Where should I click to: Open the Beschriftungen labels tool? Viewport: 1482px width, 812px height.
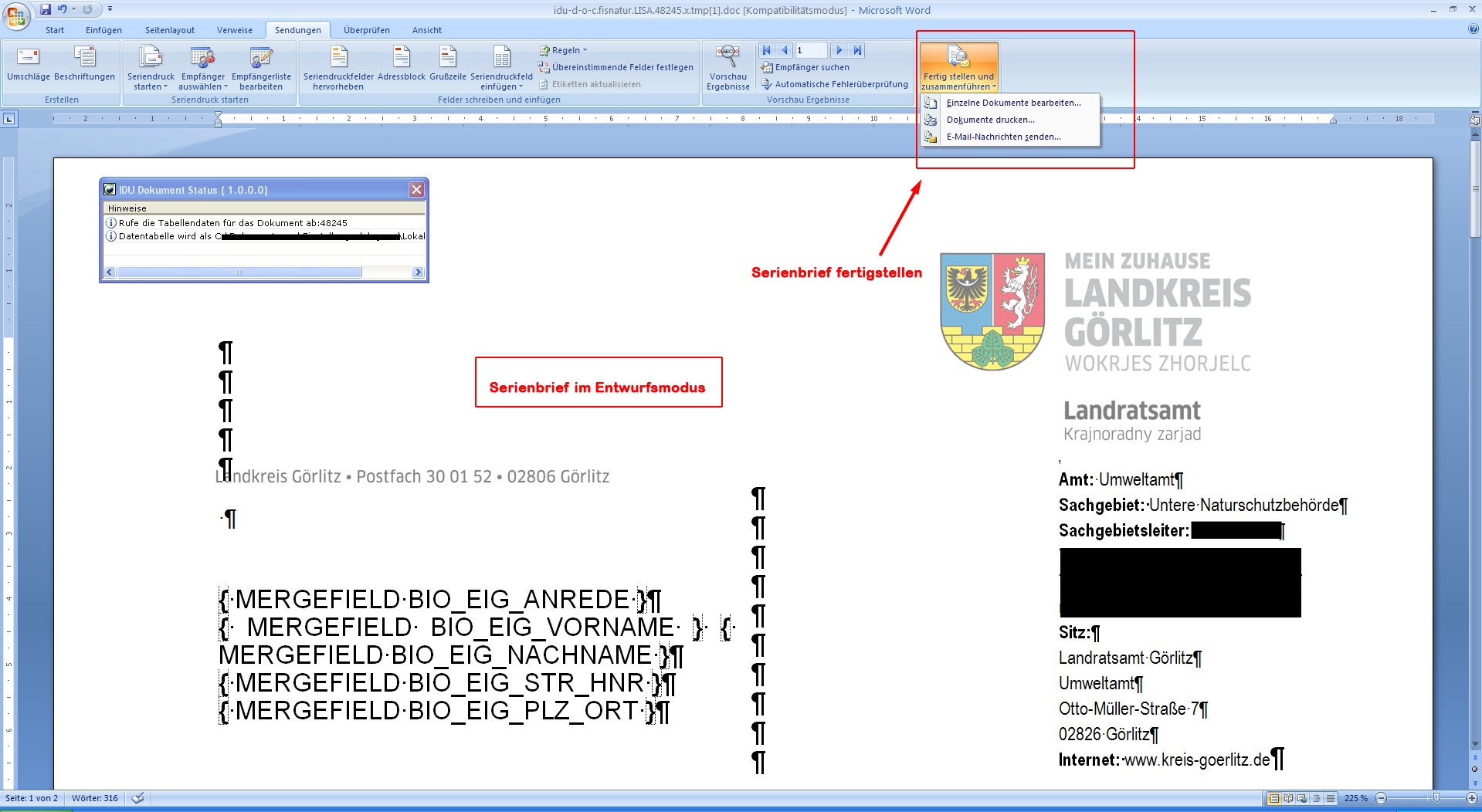tap(84, 58)
